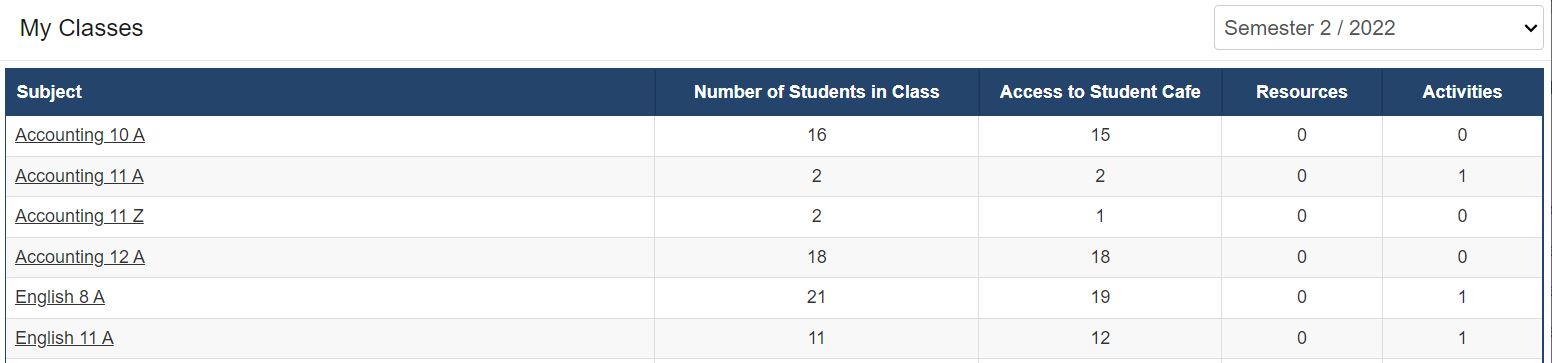The image size is (1552, 363).
Task: Click the Subject column header
Action: [49, 92]
